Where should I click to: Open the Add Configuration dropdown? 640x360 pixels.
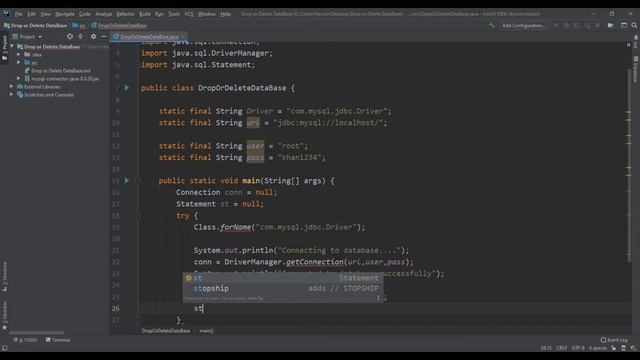[524, 25]
